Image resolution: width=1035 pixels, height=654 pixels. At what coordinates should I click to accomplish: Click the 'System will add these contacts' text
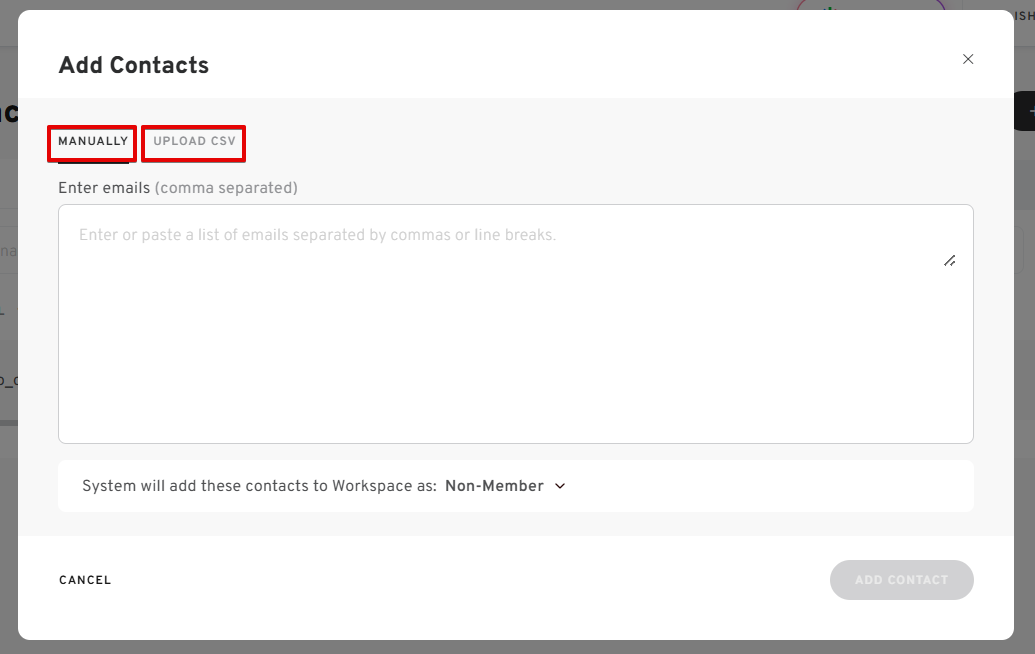[x=259, y=486]
